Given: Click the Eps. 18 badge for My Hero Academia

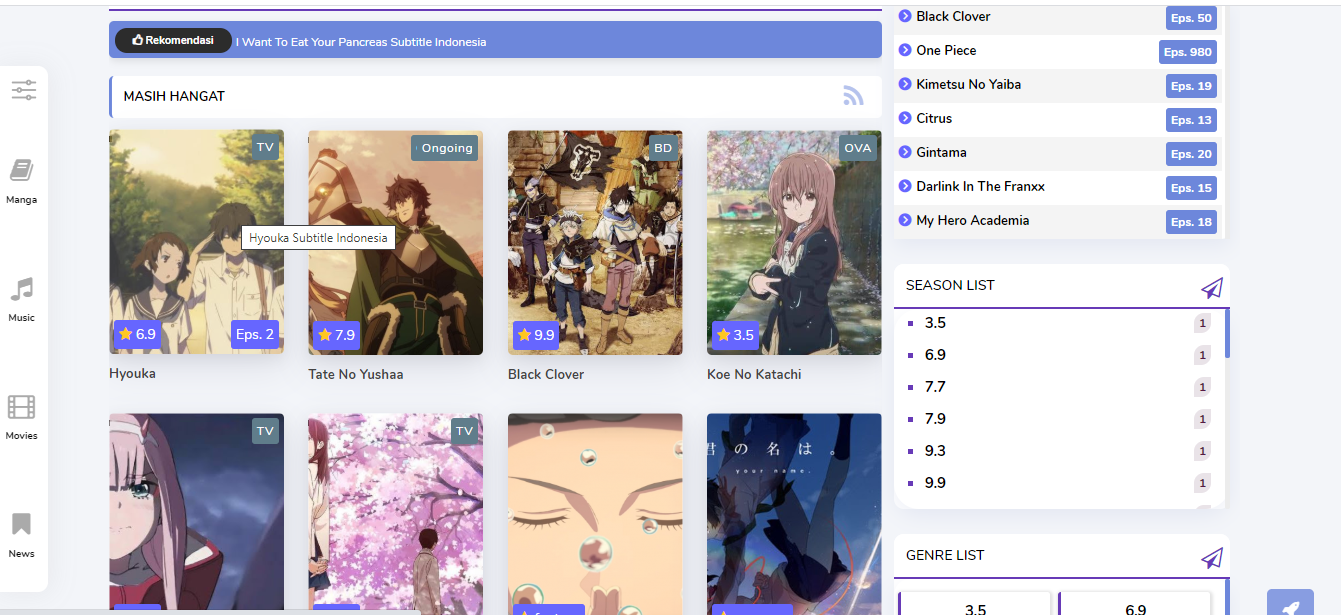Looking at the screenshot, I should (1191, 222).
